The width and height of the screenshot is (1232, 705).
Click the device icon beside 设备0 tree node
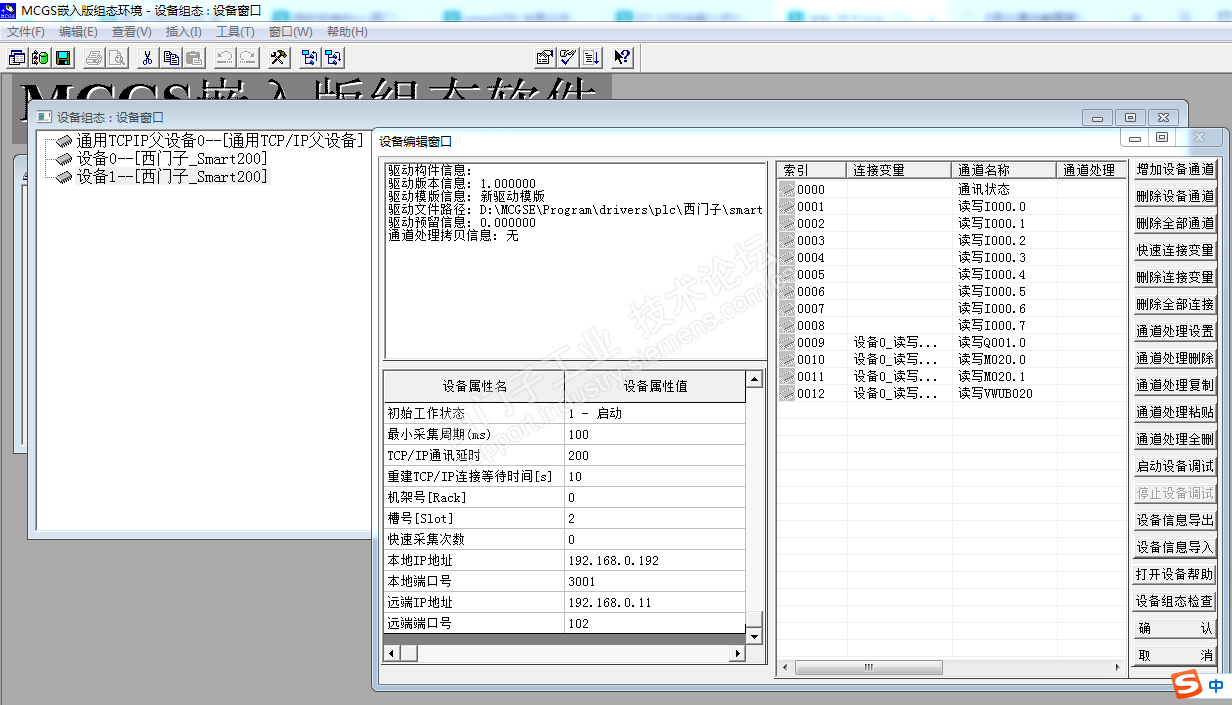tap(64, 159)
